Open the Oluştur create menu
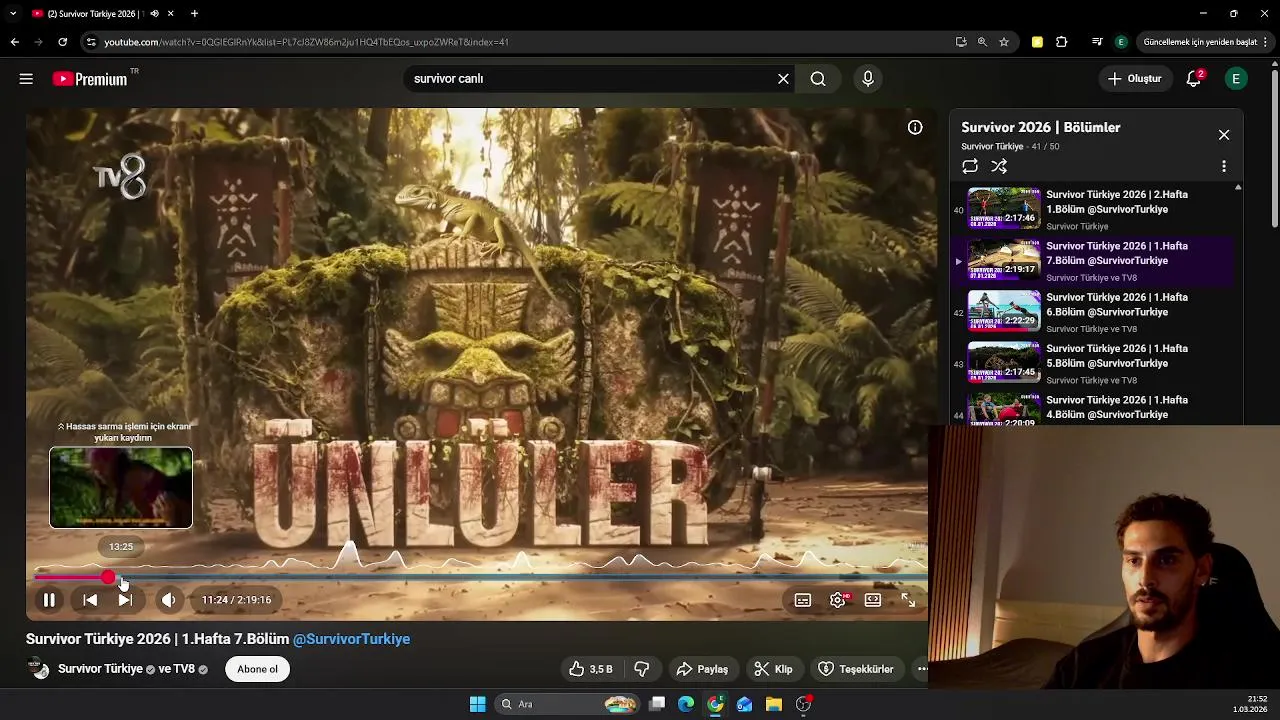 click(x=1135, y=79)
